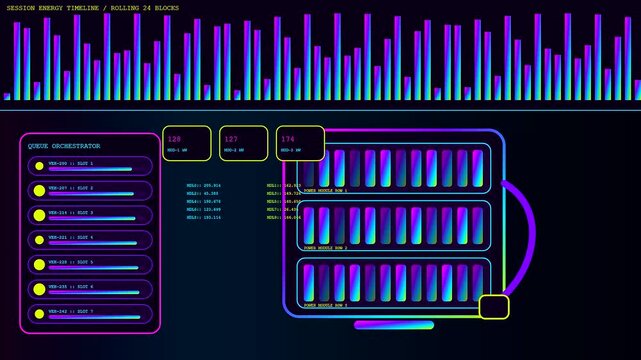Click the yellow status dot for Slot 3

[39, 215]
